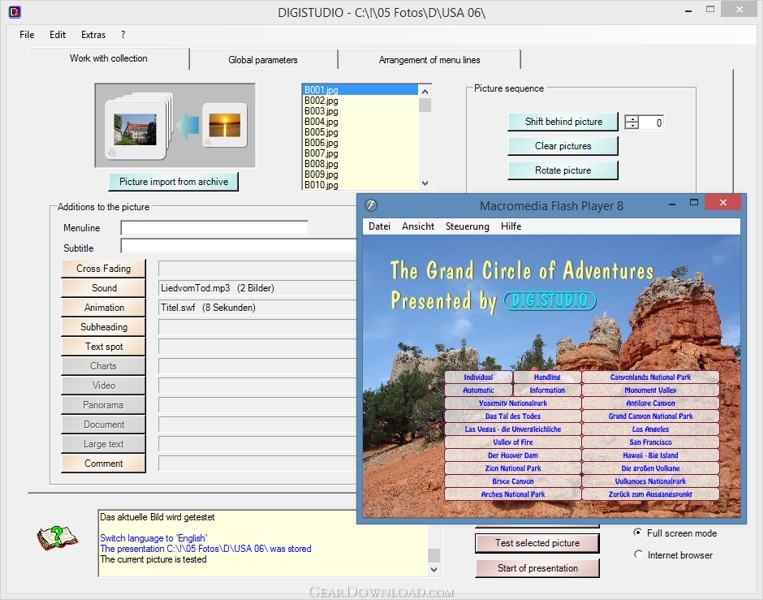Screen dimensions: 763x600
Task: Click Automatic in Flash presentation menu
Action: tap(478, 390)
